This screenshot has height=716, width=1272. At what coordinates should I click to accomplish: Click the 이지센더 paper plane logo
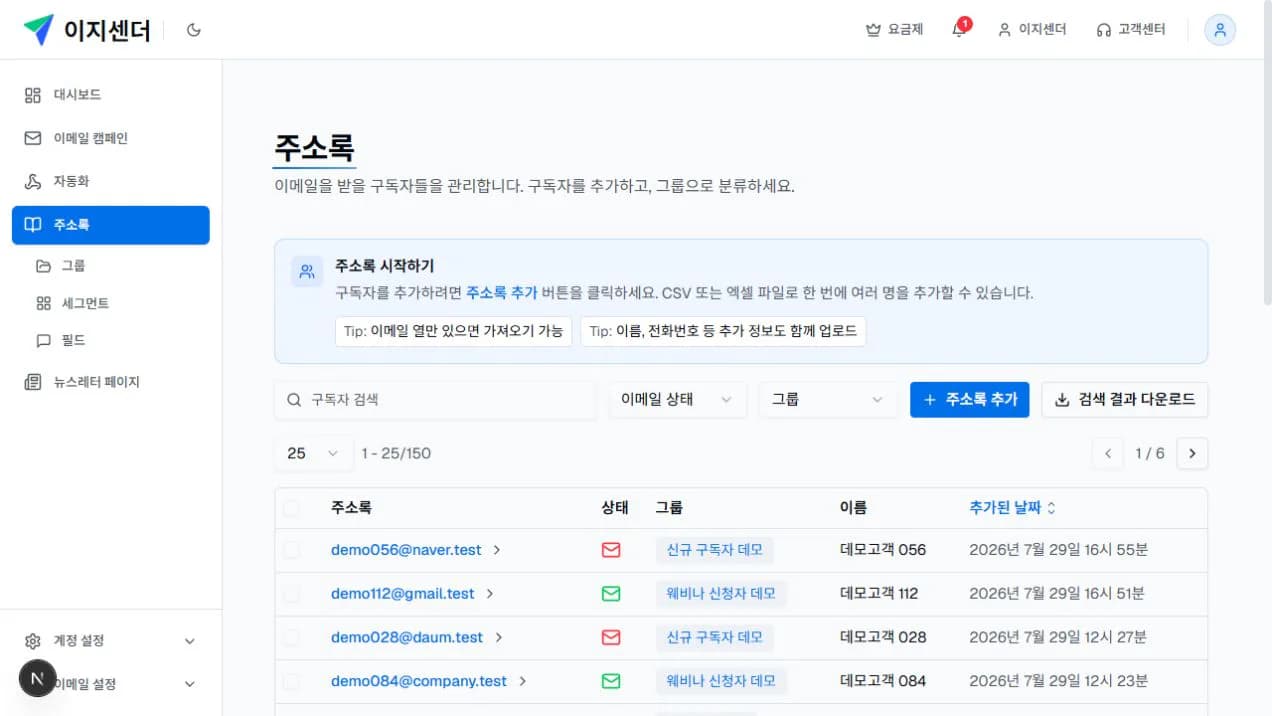point(39,30)
